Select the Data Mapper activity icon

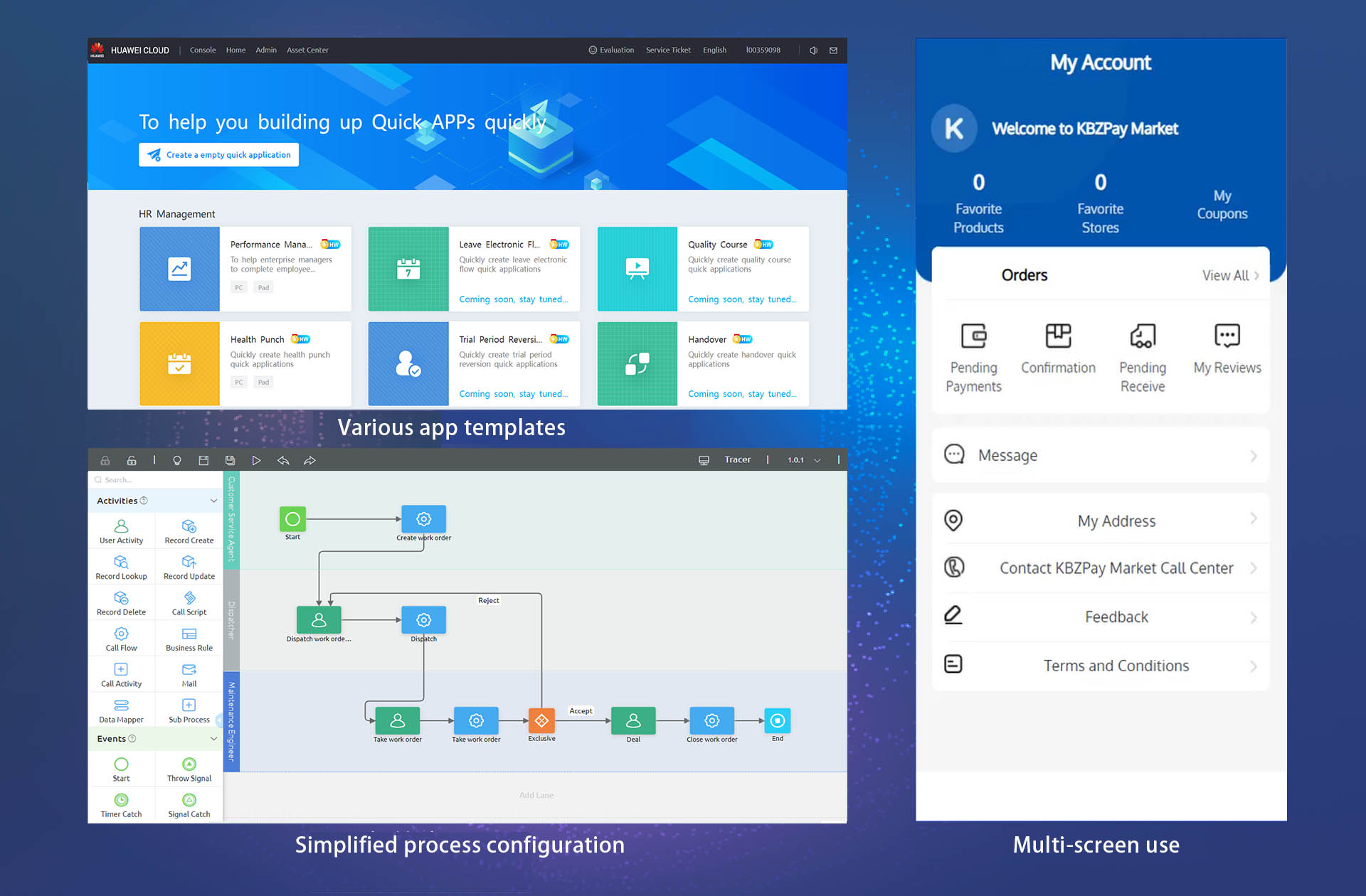(121, 705)
